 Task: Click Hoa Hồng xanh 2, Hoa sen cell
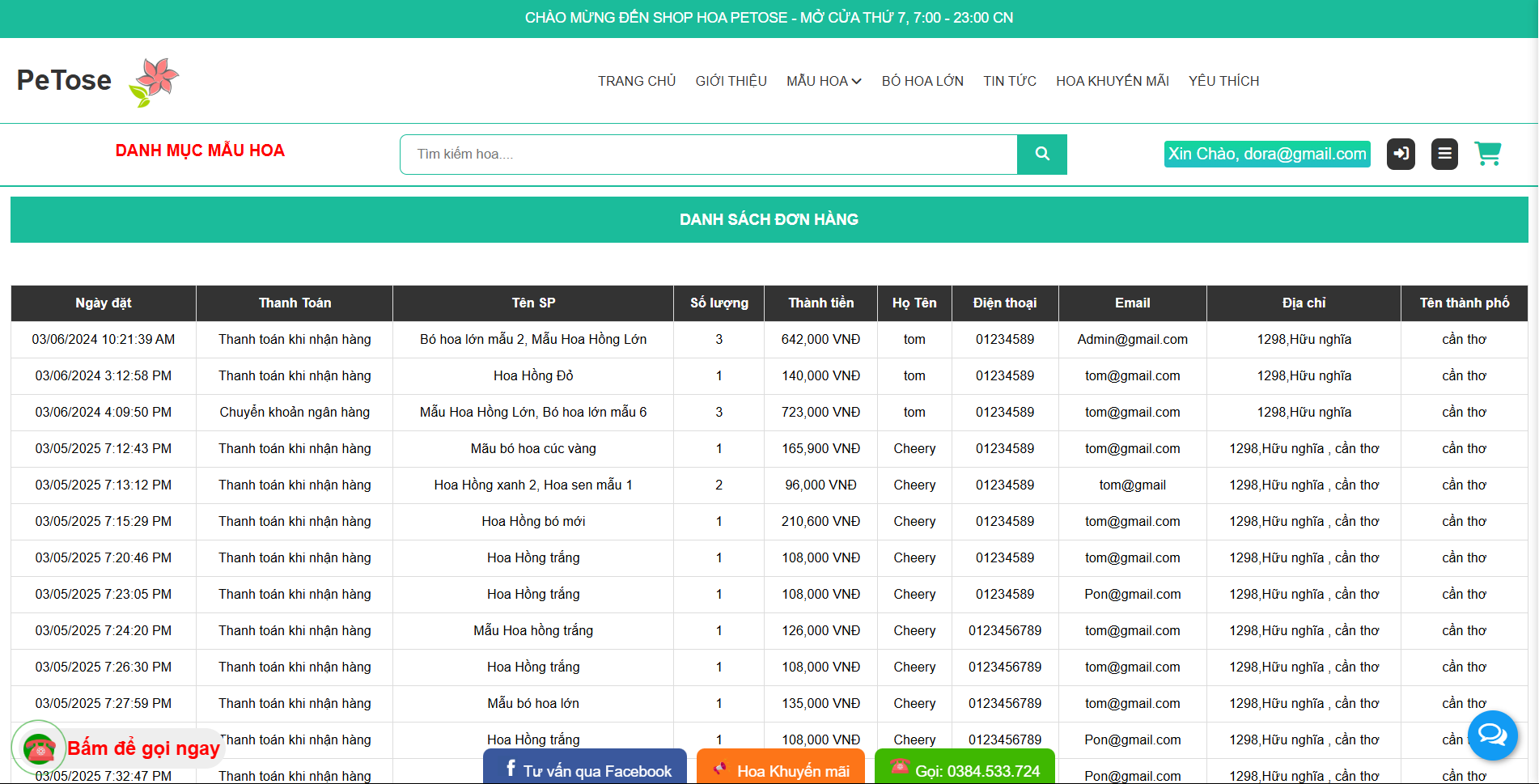[533, 485]
